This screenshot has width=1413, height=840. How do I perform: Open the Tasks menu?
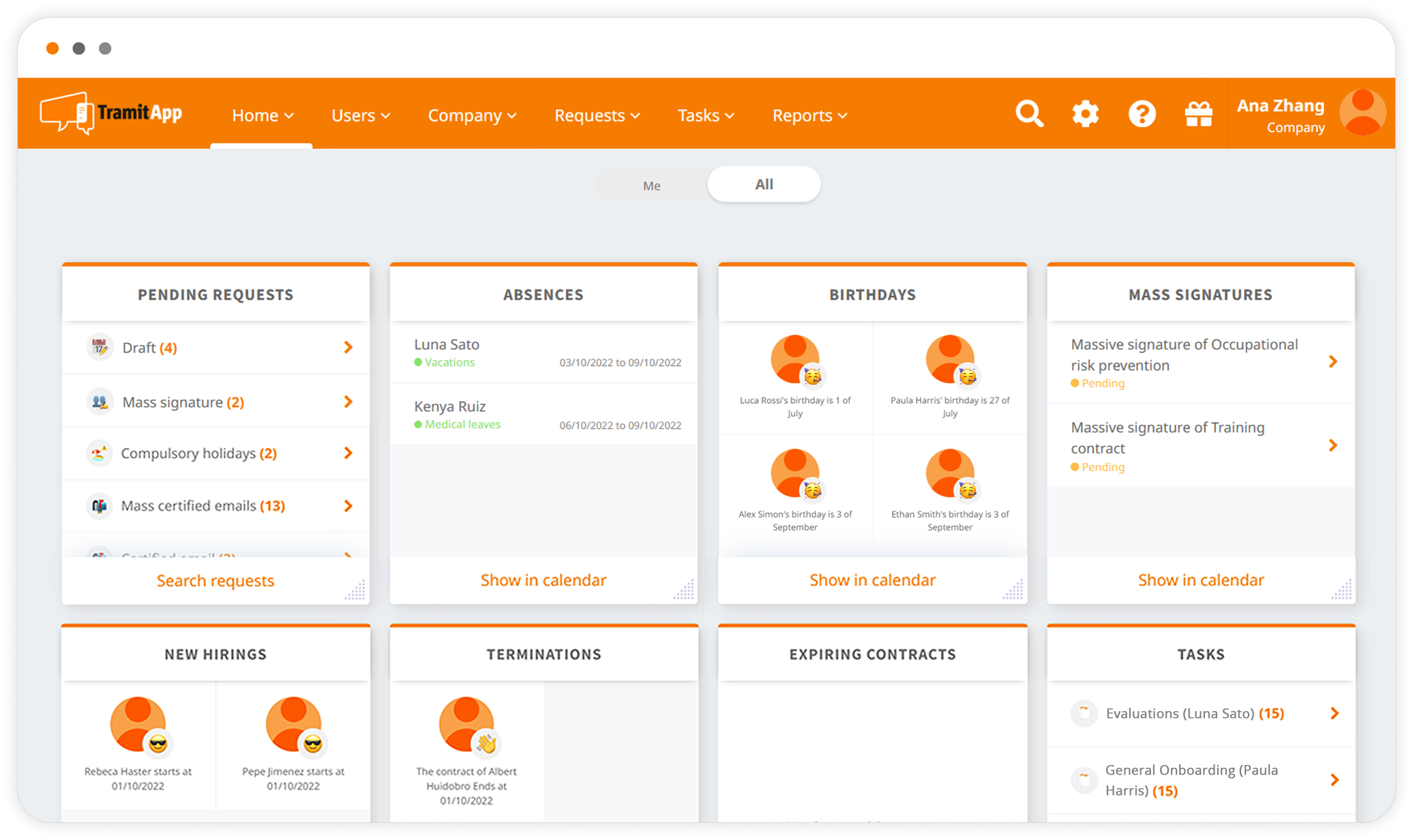[x=706, y=115]
